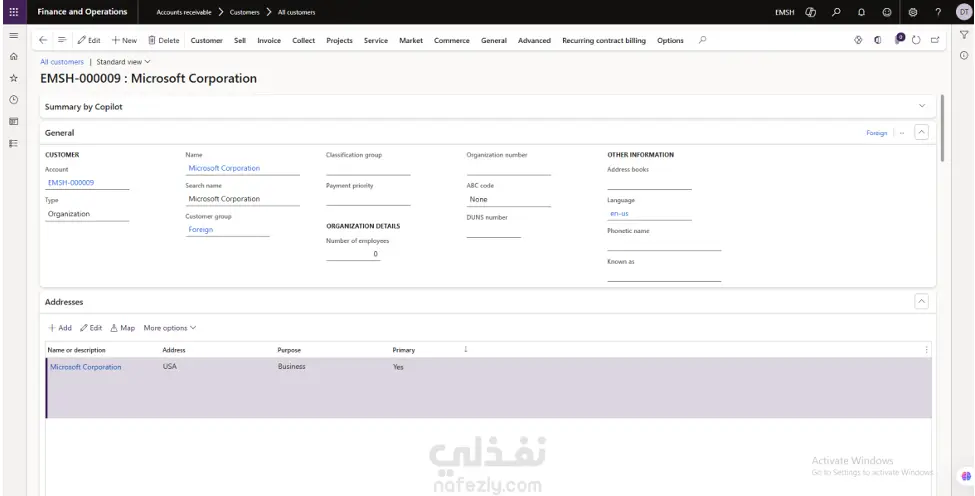This screenshot has width=975, height=496.
Task: Open address grid column options kebab
Action: pos(926,350)
